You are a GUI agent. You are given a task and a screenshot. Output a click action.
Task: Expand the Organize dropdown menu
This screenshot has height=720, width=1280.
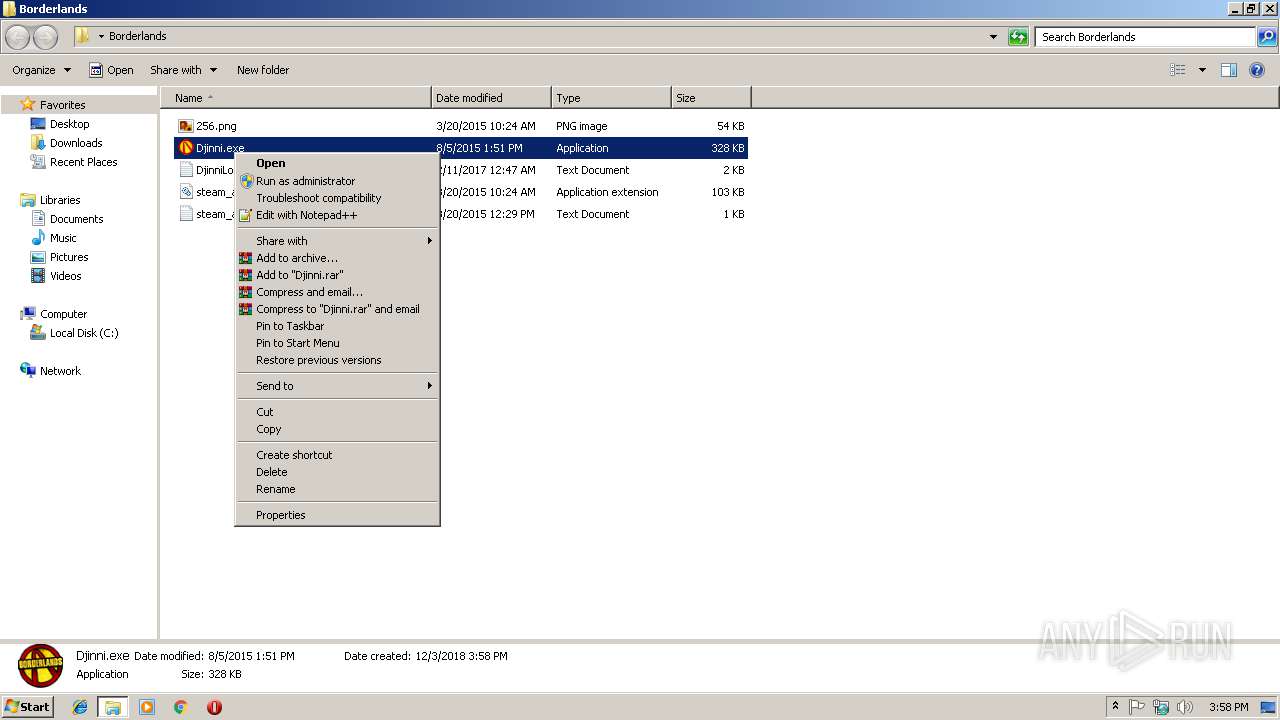point(42,70)
